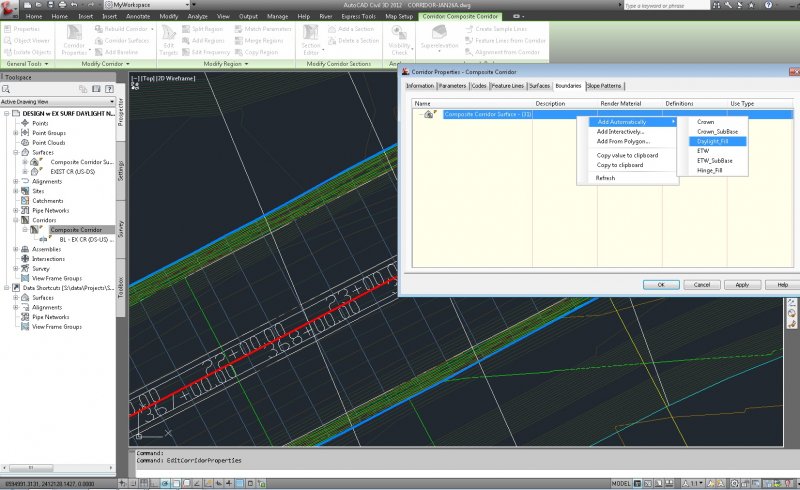Select Composite Corridor Surface row in table
The width and height of the screenshot is (800, 490).
coord(488,115)
